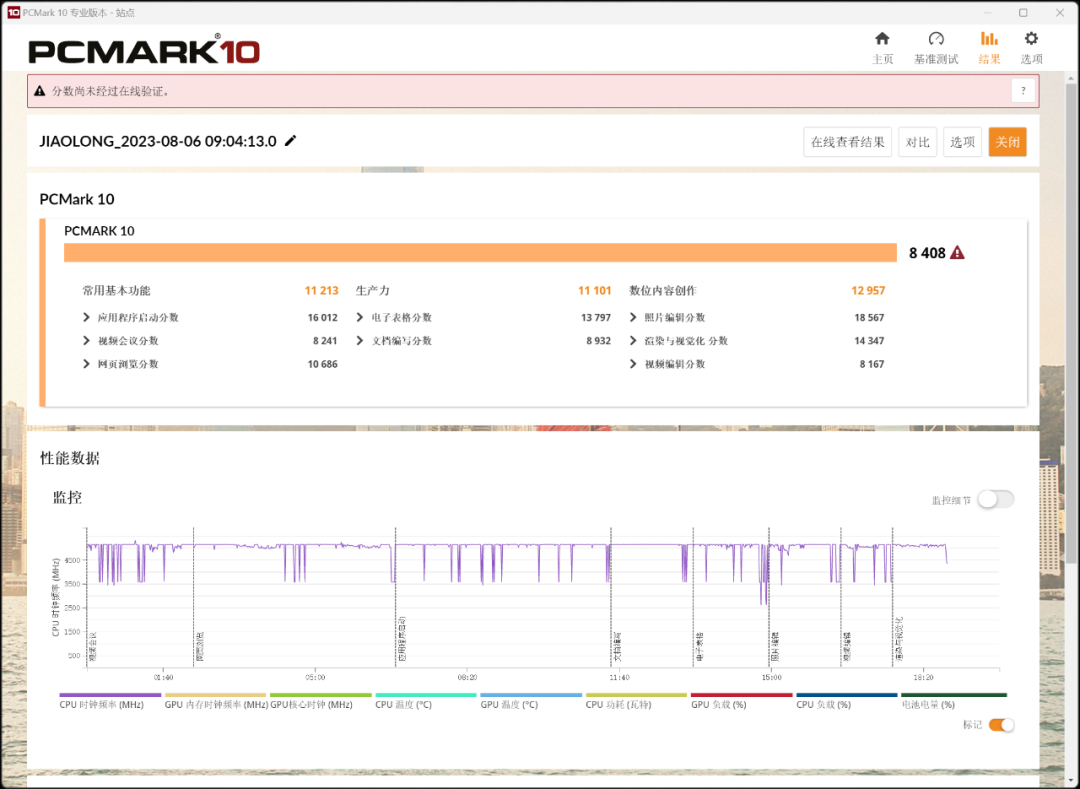The image size is (1080, 789).
Task: Click the red warning triangle beside score 8 408
Action: pyautogui.click(x=957, y=253)
